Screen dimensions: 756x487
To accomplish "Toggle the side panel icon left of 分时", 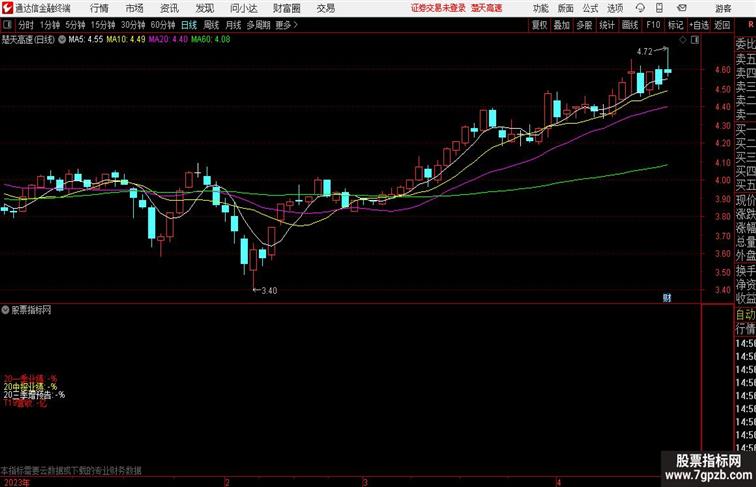I will (7, 25).
